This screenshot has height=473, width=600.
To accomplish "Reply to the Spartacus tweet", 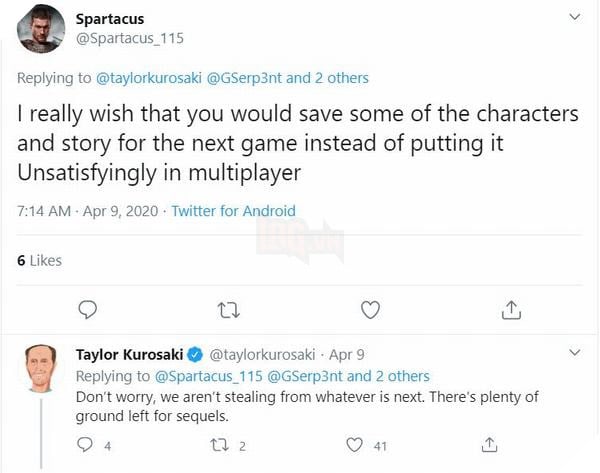I will (x=88, y=310).
